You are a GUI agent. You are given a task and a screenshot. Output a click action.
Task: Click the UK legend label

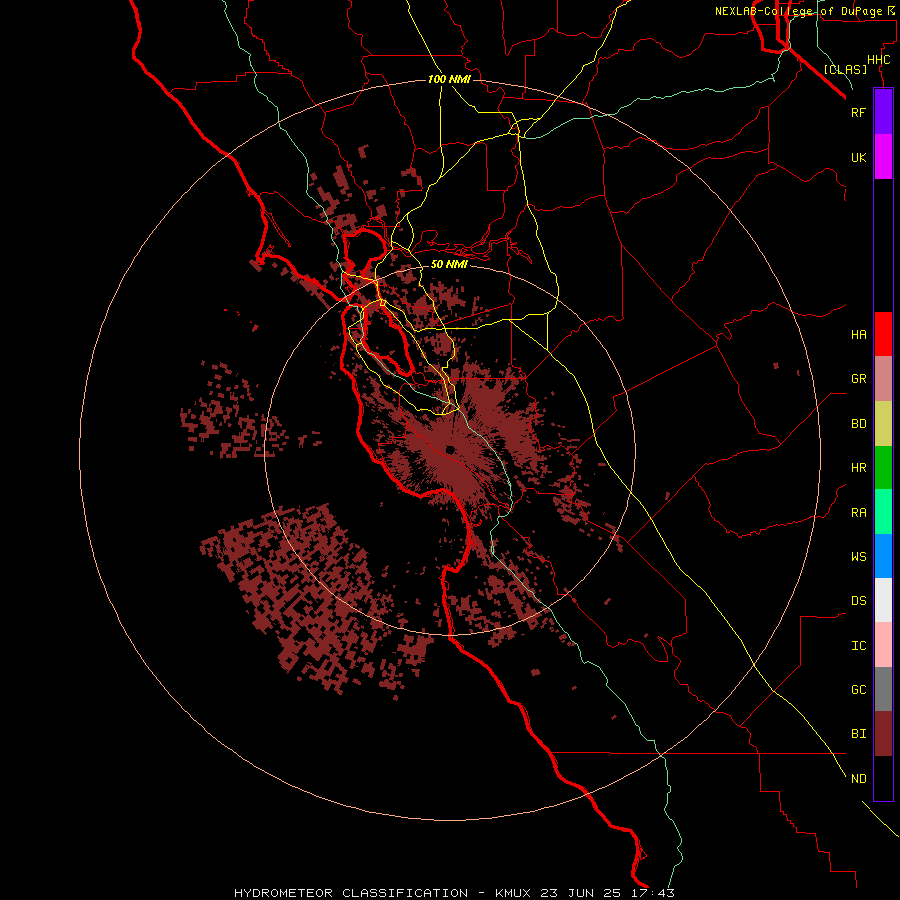(x=858, y=157)
